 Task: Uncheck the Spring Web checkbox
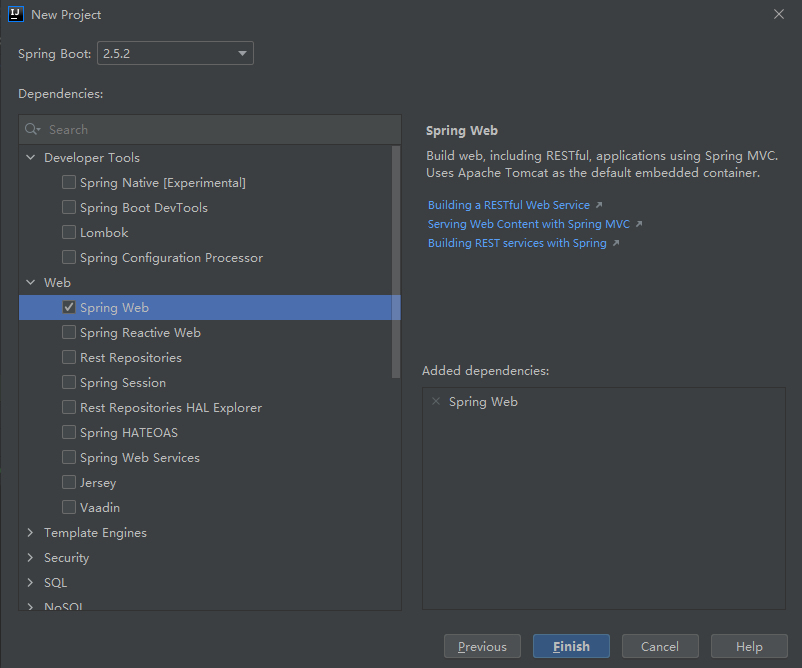pos(69,307)
